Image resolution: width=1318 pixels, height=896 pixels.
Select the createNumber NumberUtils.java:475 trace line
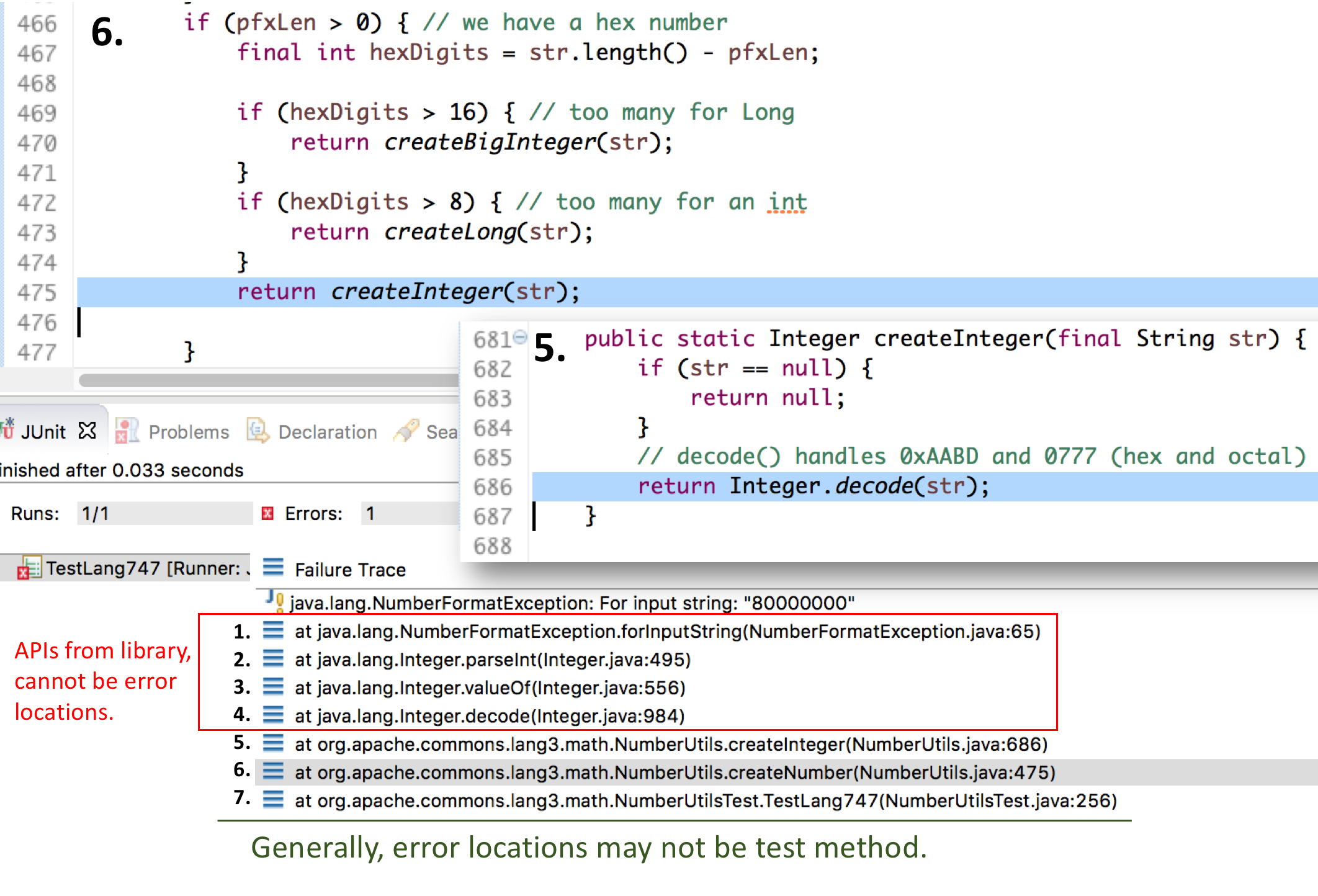[675, 773]
